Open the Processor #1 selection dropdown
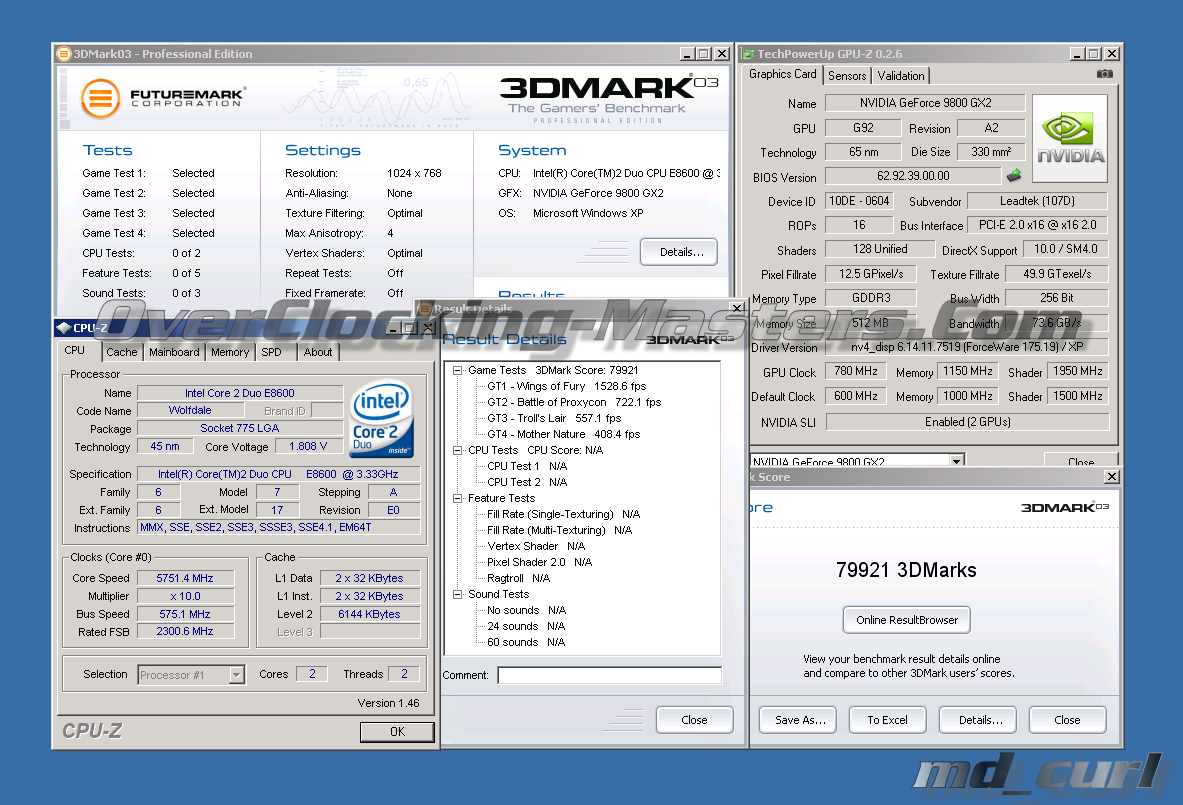The height and width of the screenshot is (805, 1183). [x=237, y=674]
